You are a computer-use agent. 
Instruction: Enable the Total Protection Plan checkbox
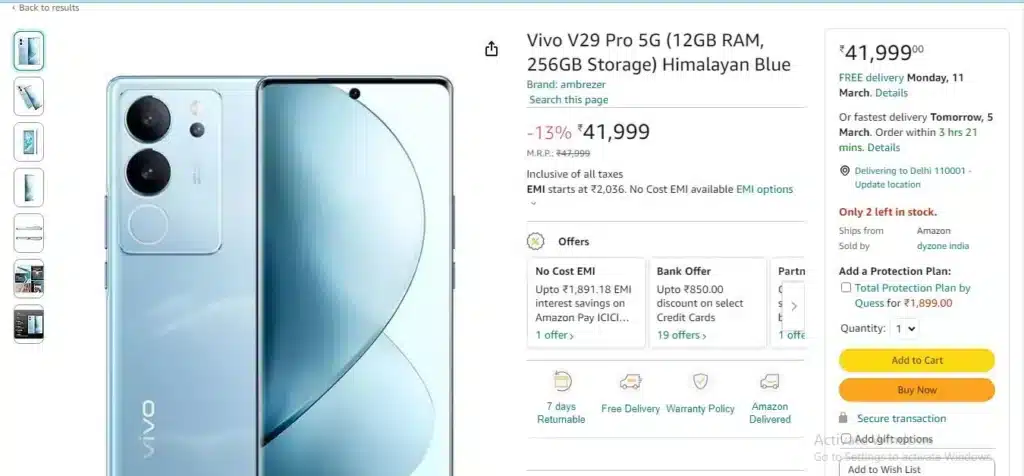coord(846,287)
